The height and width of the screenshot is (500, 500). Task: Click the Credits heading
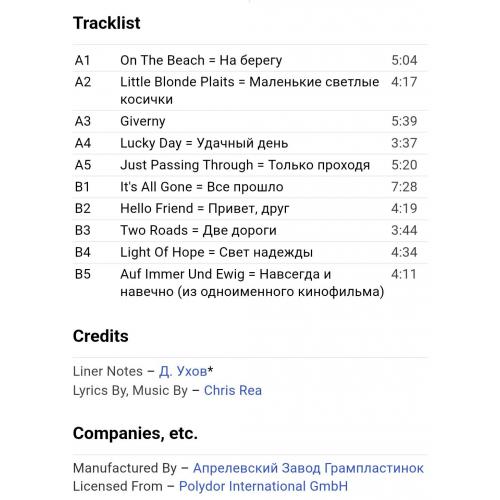tap(101, 336)
